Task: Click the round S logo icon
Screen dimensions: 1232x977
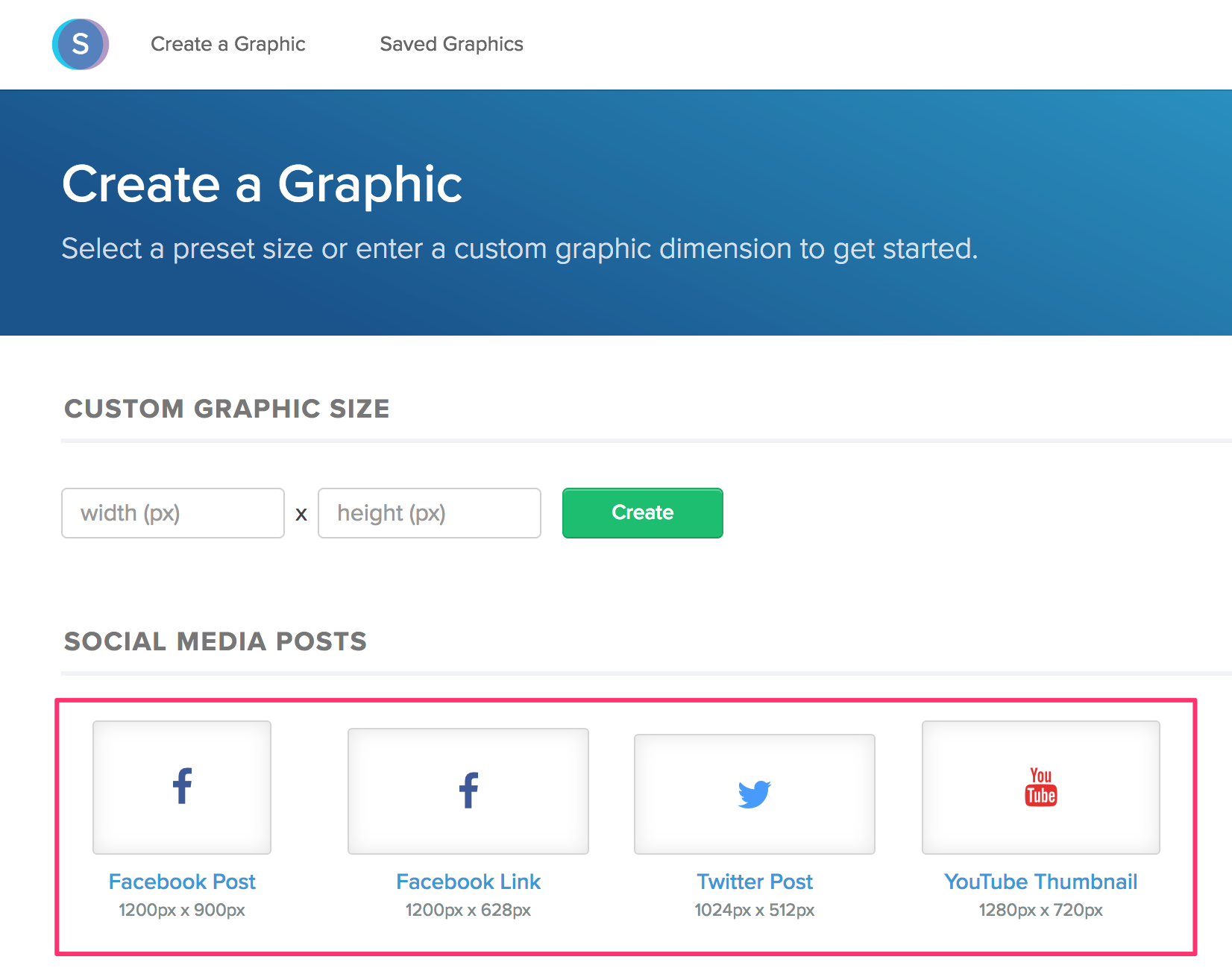Action: coord(81,44)
